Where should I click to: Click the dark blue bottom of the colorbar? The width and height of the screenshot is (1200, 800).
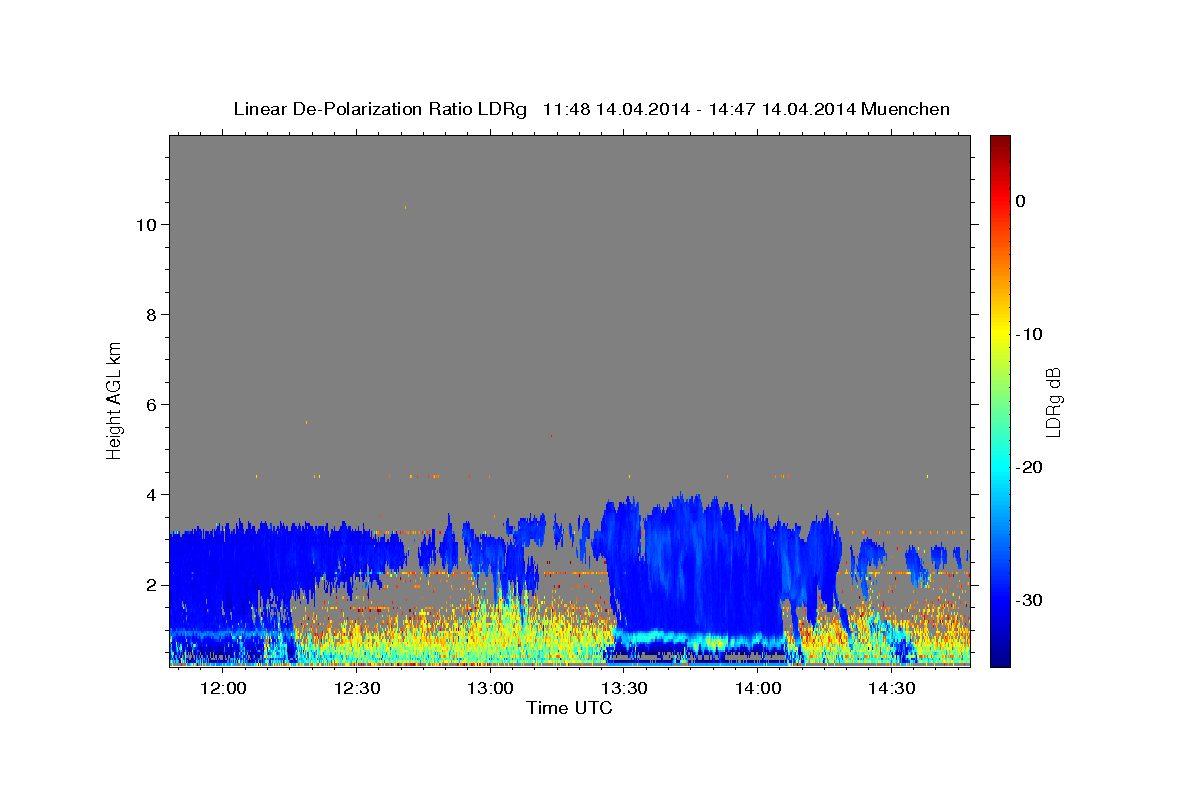pyautogui.click(x=1000, y=658)
